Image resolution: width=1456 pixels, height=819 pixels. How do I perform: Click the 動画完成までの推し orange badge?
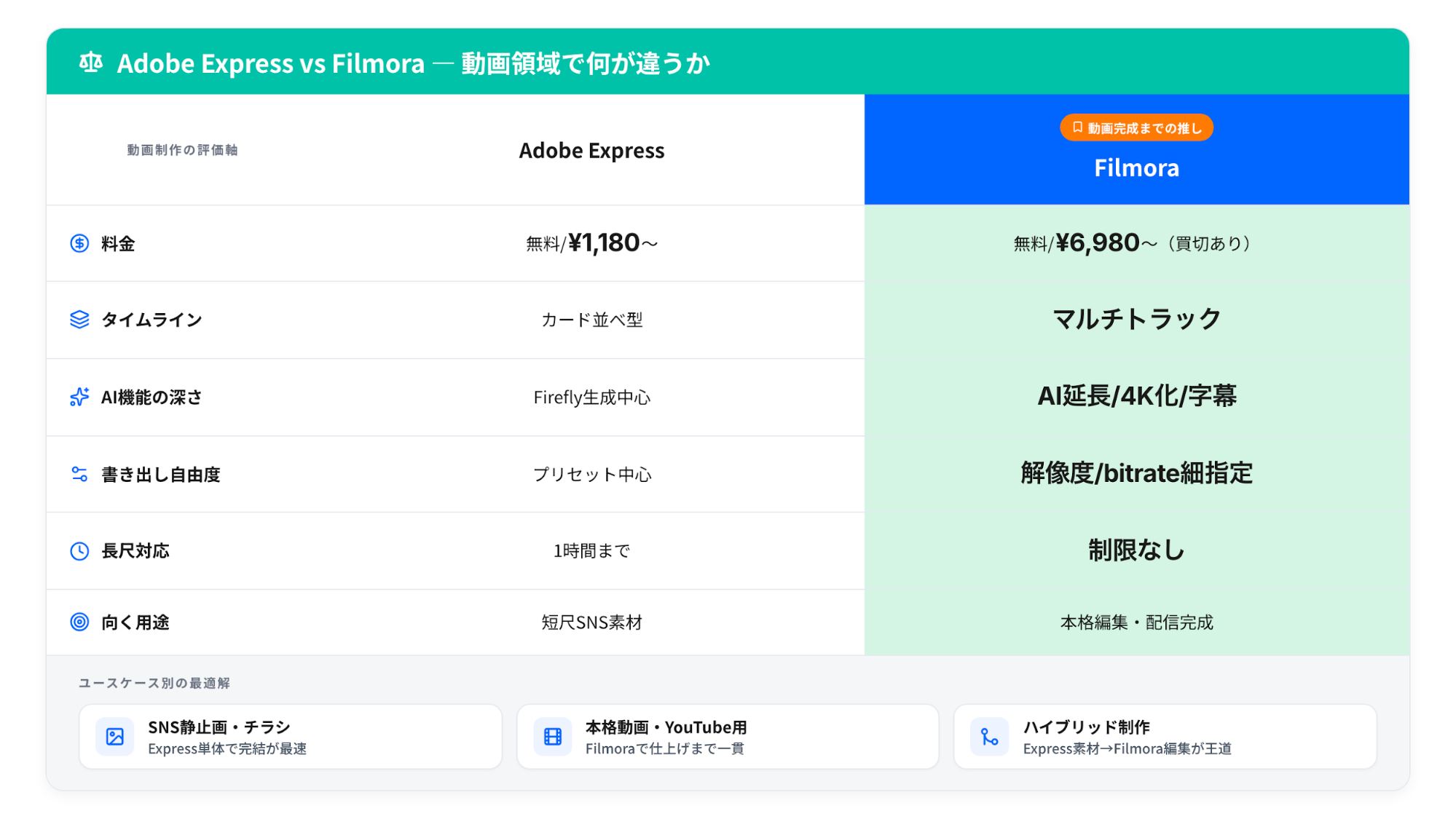pos(1136,127)
